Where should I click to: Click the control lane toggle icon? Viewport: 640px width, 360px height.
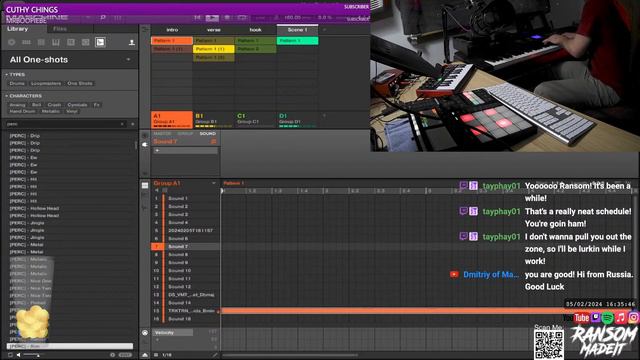click(x=145, y=333)
